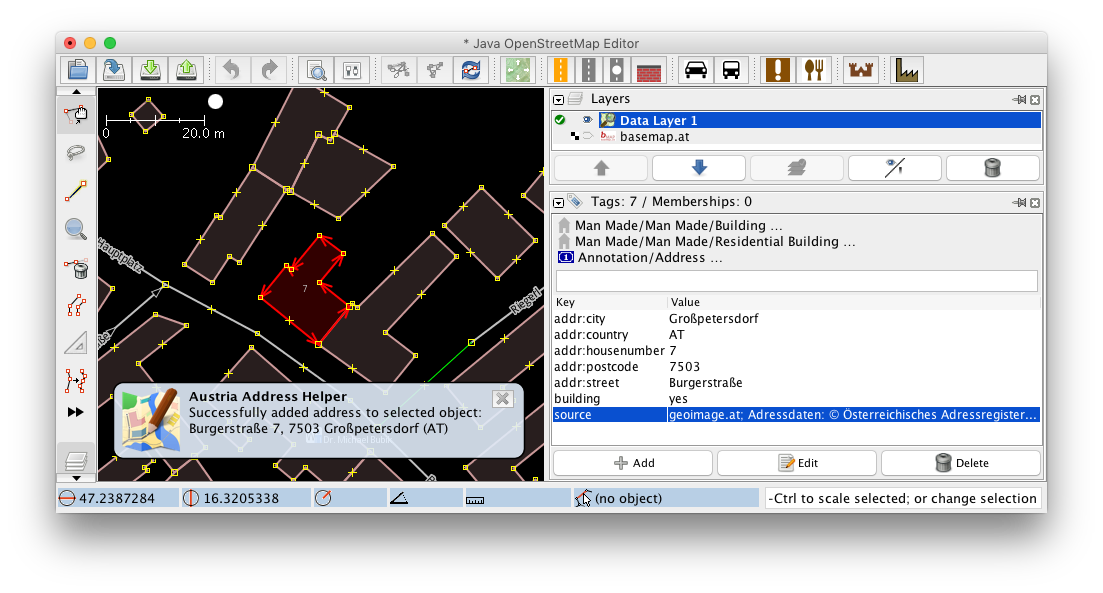Delete selected layer with trash button
This screenshot has width=1103, height=593.
coord(993,168)
